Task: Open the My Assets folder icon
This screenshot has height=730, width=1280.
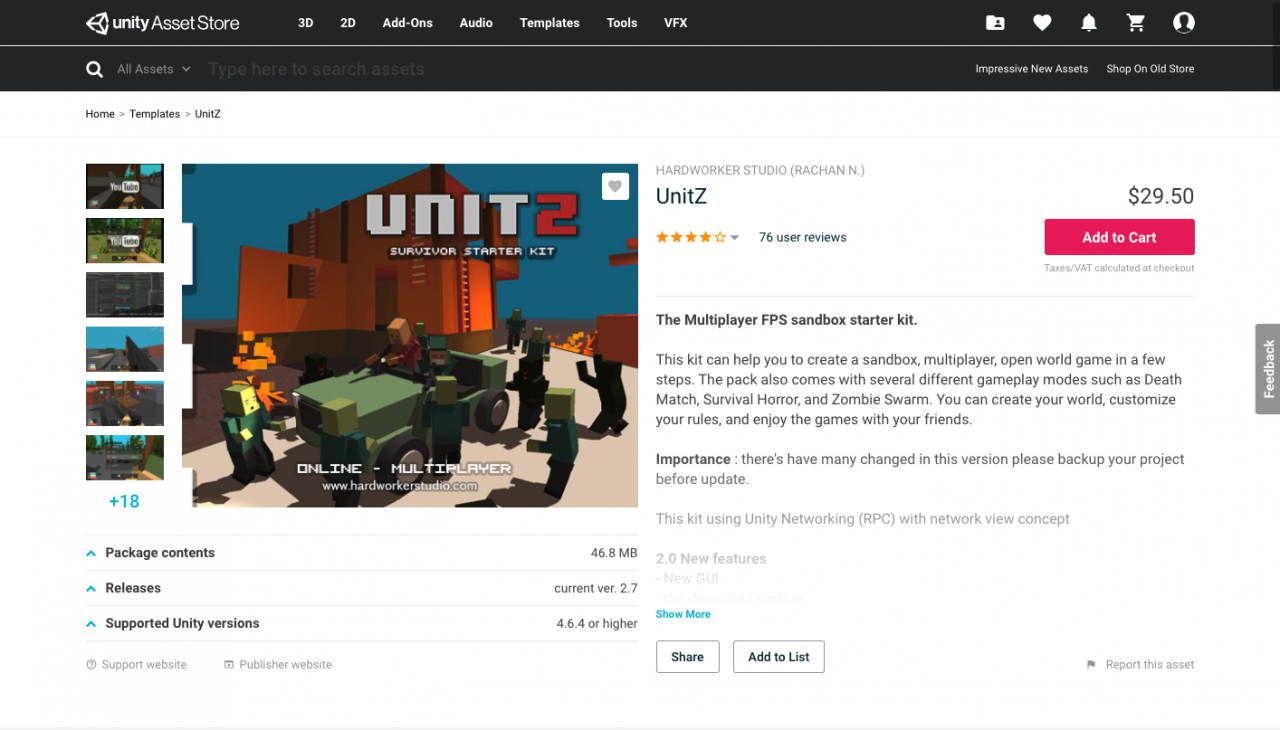Action: click(995, 23)
